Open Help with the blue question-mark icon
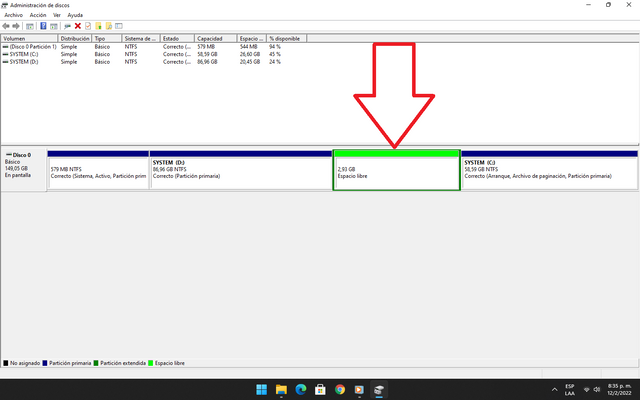 pyautogui.click(x=43, y=26)
